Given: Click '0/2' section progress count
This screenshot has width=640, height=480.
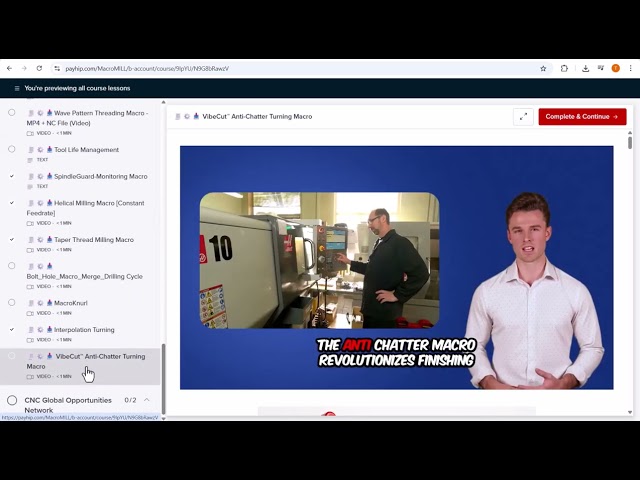Looking at the screenshot, I should 130,400.
